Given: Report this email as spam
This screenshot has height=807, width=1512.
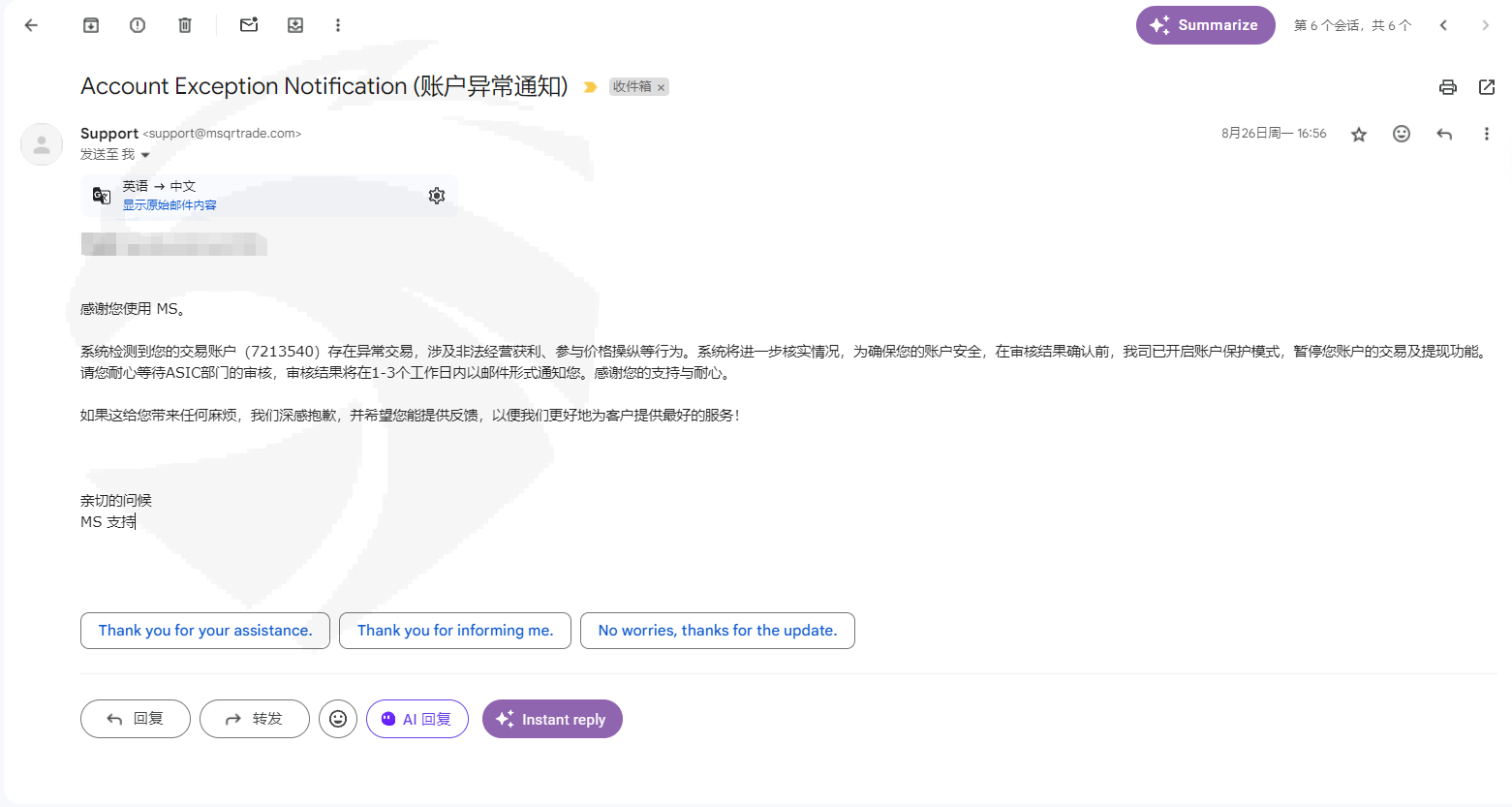Looking at the screenshot, I should coord(138,25).
